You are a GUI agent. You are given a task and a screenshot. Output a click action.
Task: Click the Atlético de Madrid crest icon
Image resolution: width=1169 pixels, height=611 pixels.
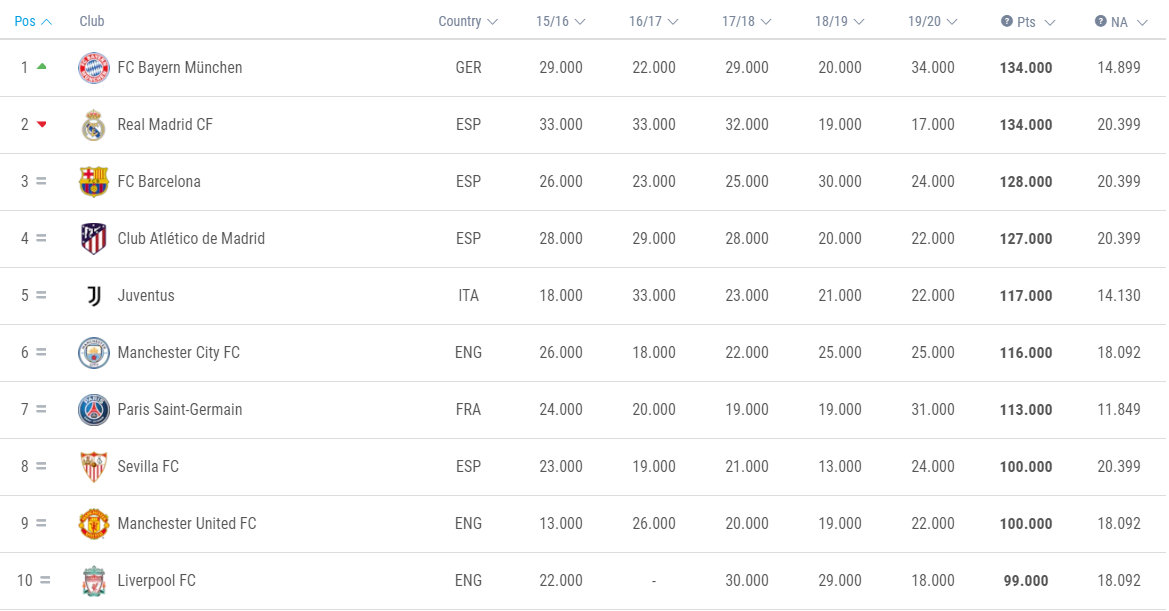click(94, 238)
